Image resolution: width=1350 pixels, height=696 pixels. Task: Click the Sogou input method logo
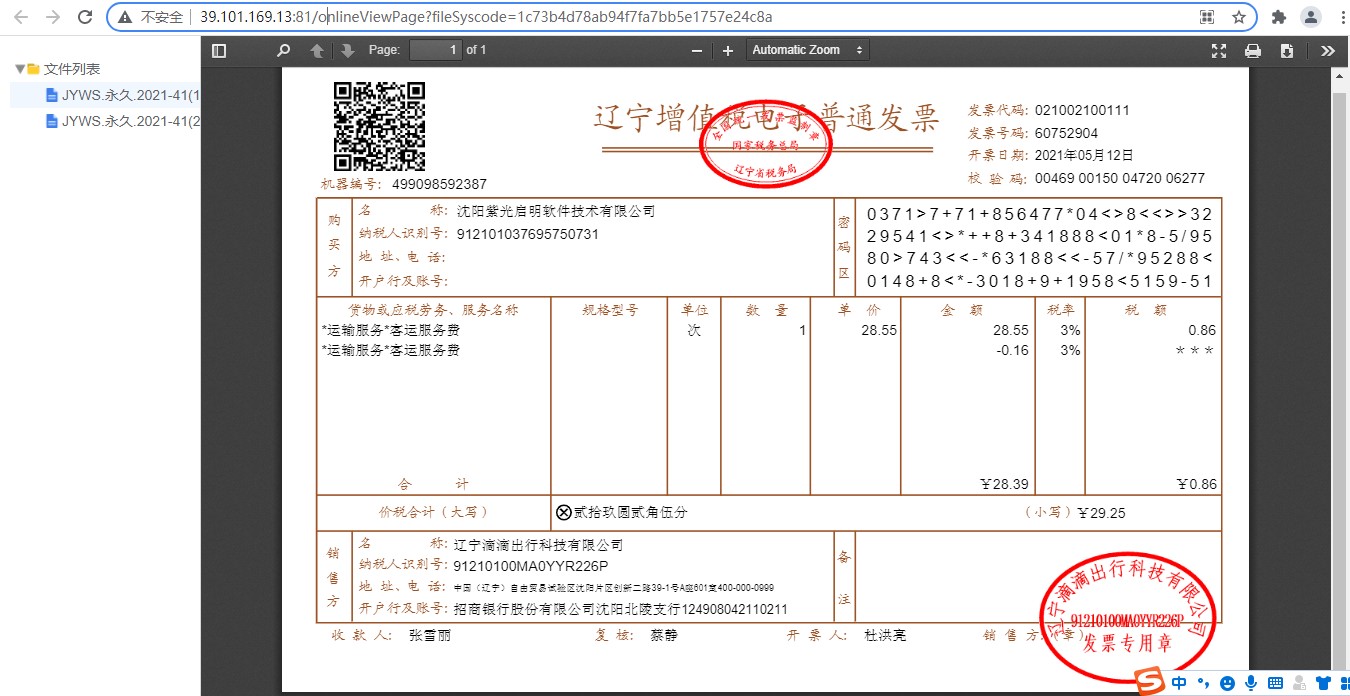(x=1151, y=682)
